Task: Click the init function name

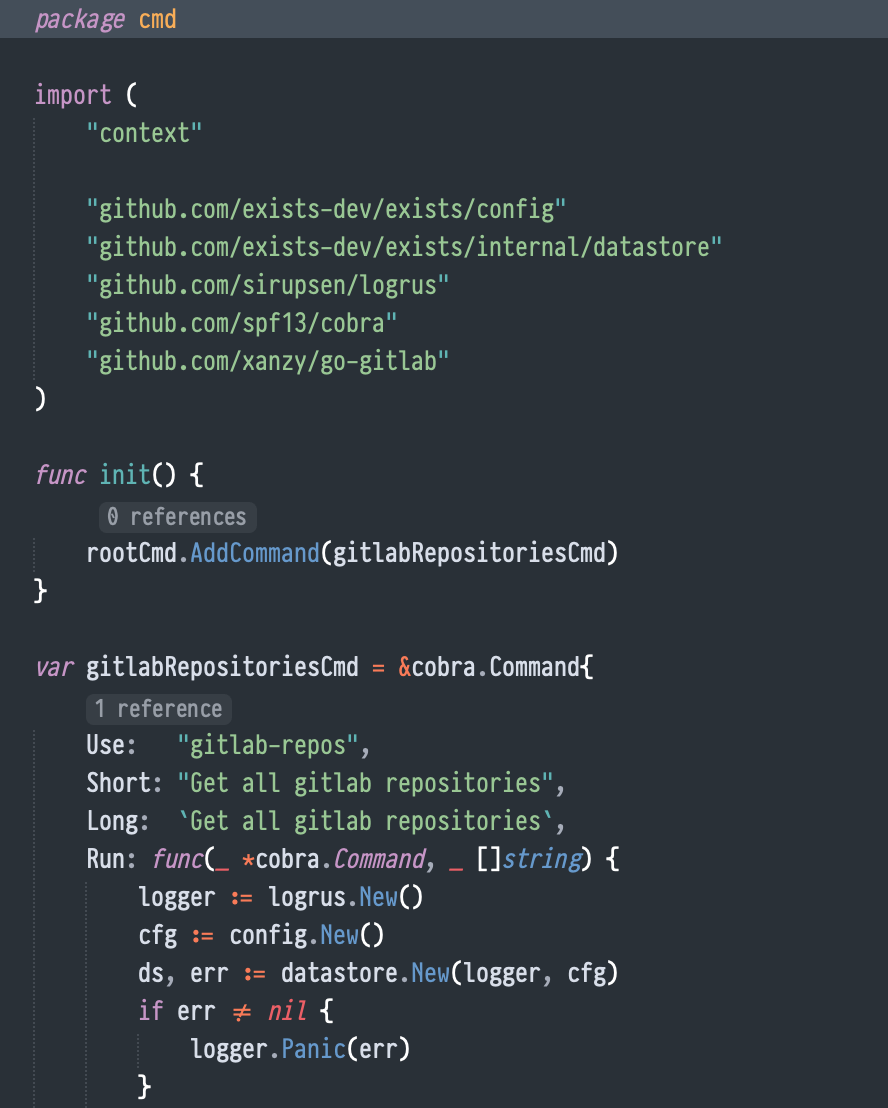Action: [125, 475]
